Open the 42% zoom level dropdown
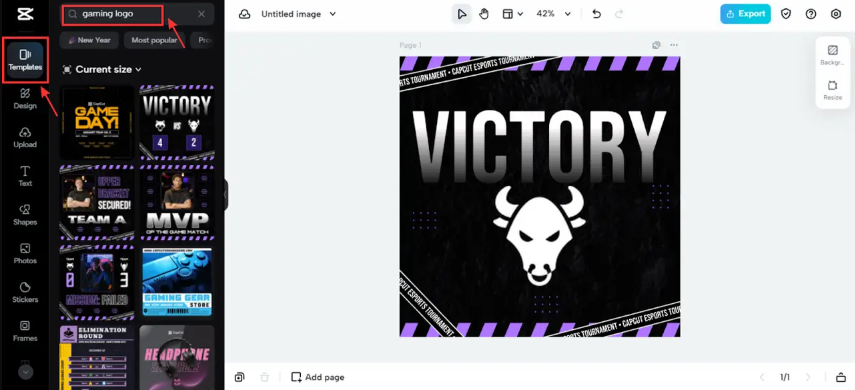Image resolution: width=855 pixels, height=390 pixels. click(553, 14)
